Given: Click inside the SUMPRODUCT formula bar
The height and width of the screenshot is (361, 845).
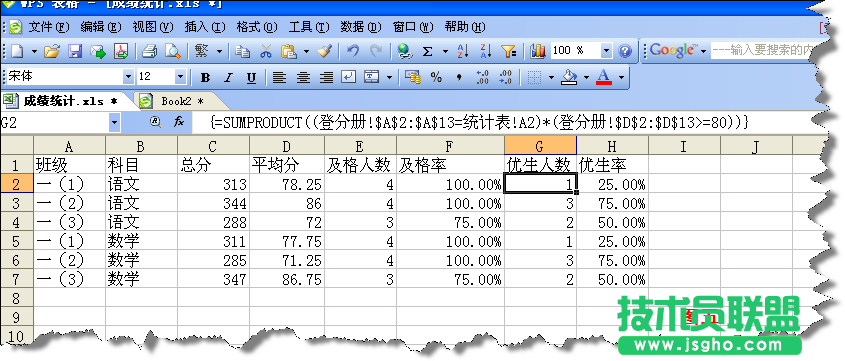Looking at the screenshot, I should coord(480,123).
